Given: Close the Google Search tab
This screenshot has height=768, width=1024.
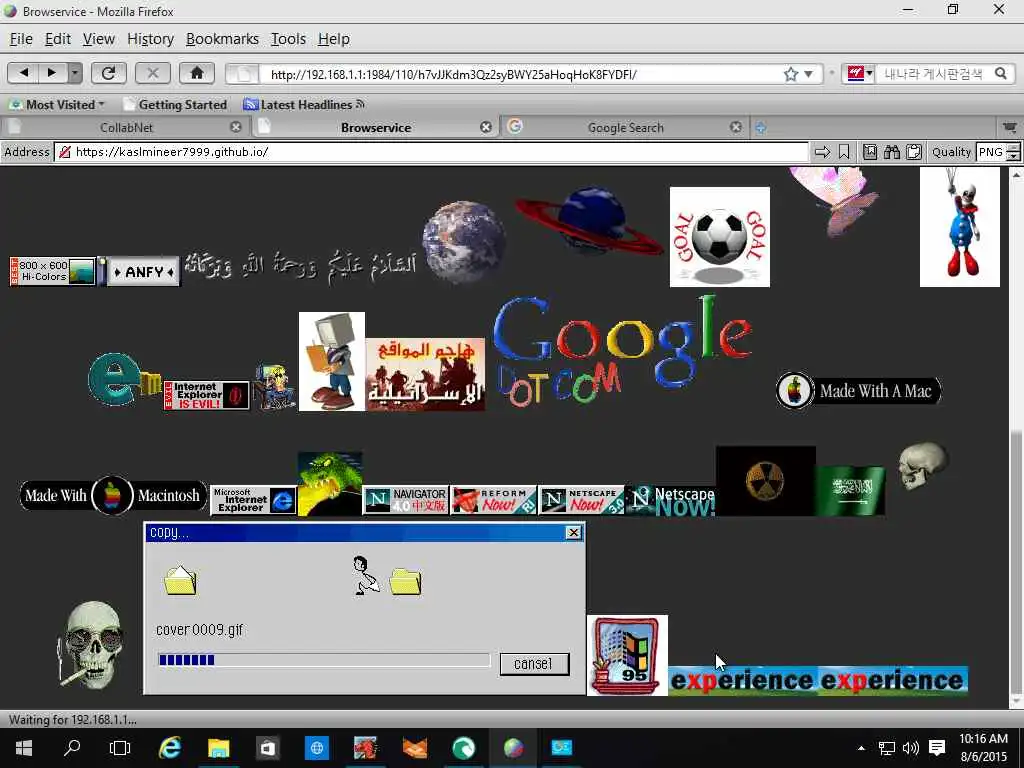Looking at the screenshot, I should tap(736, 127).
